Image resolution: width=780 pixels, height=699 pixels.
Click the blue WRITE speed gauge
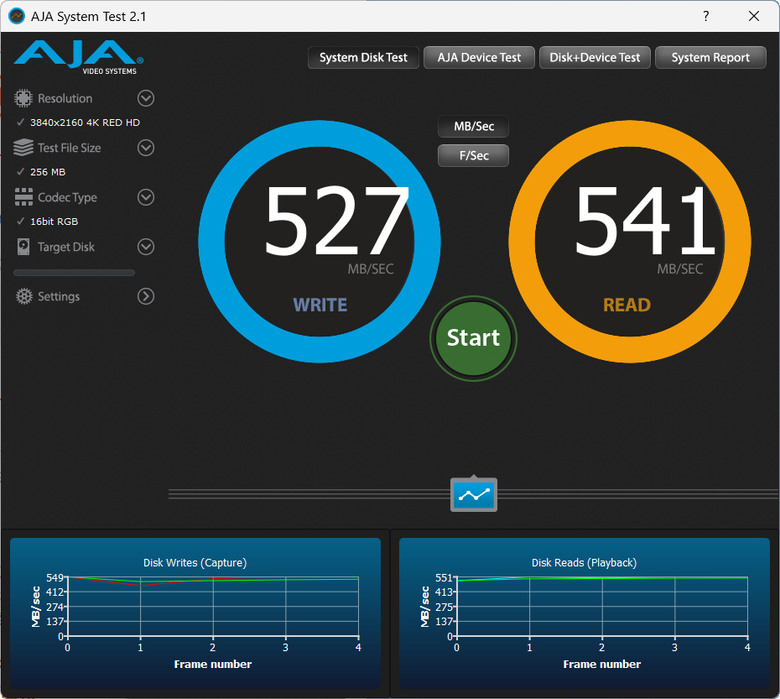[319, 241]
